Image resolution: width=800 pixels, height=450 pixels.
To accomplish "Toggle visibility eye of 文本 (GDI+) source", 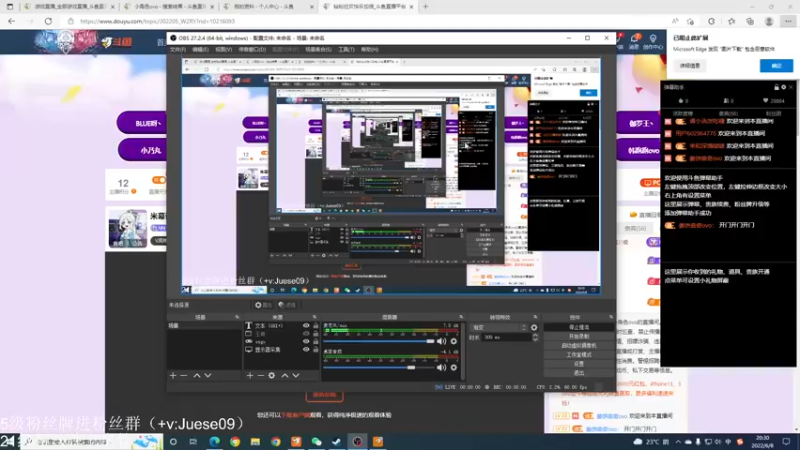I will point(306,326).
